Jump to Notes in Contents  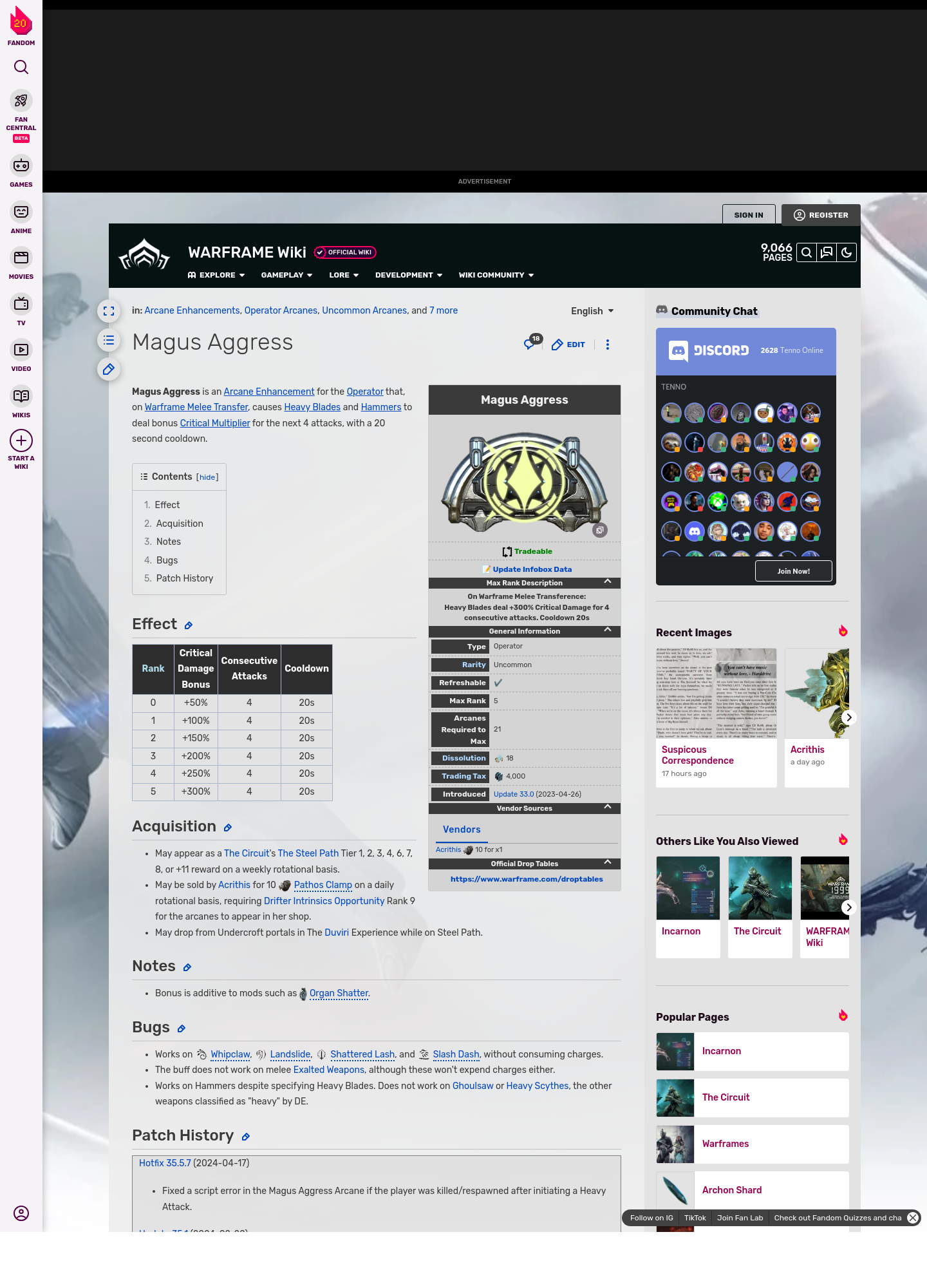pos(169,542)
